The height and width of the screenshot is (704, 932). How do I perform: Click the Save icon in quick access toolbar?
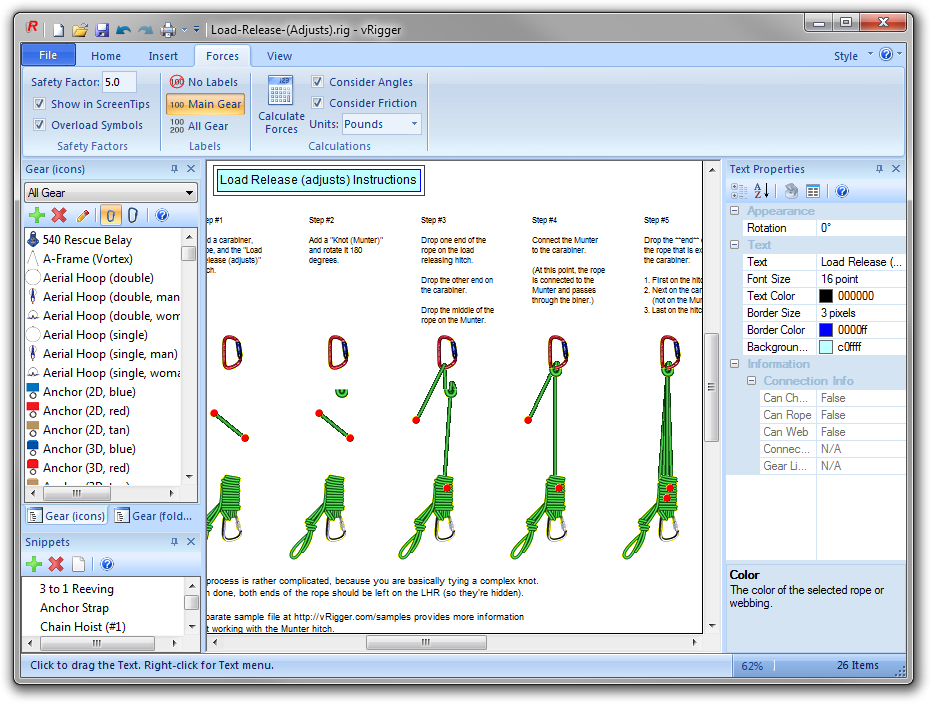pos(102,30)
